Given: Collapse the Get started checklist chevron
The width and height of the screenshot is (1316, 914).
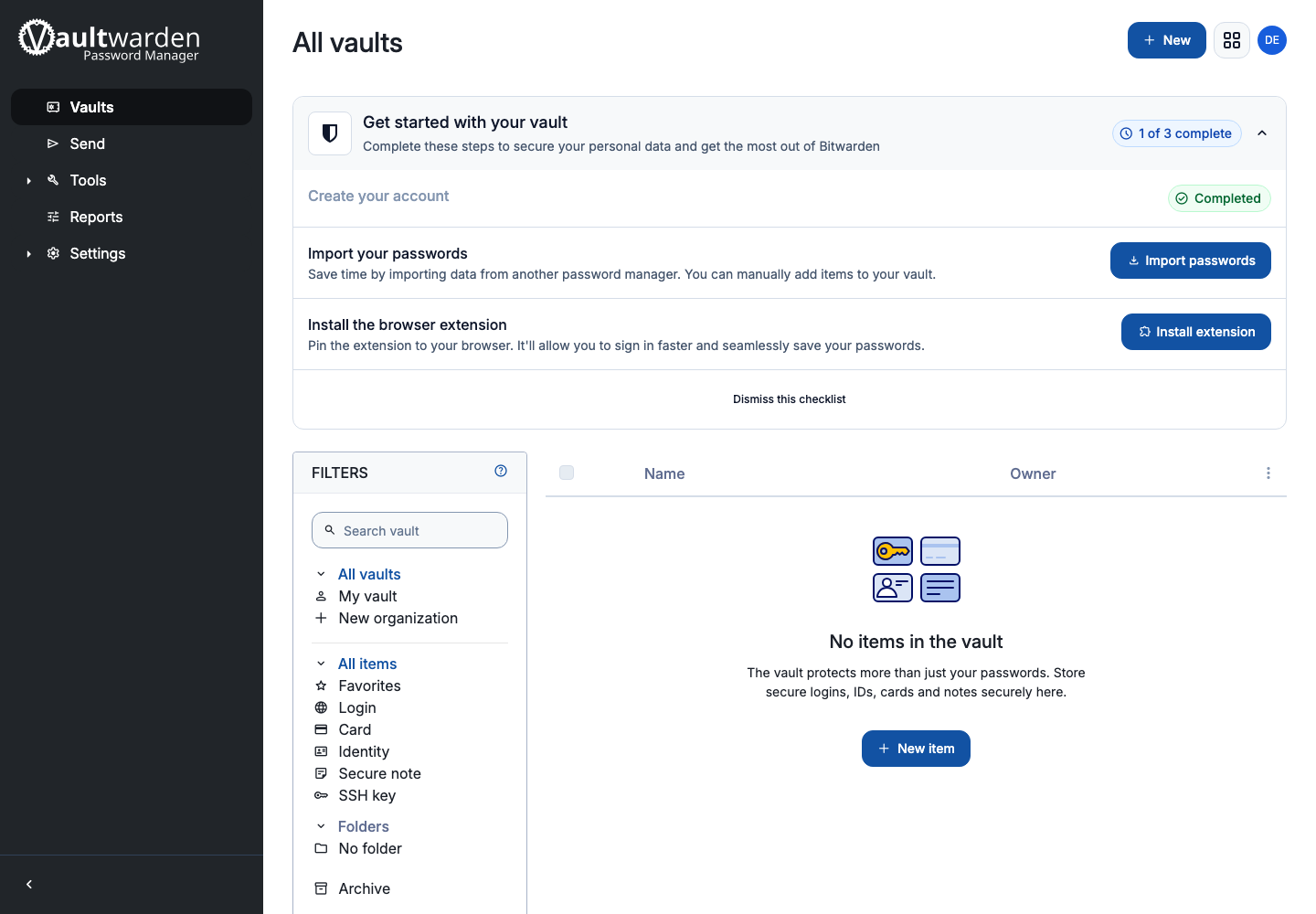Looking at the screenshot, I should tap(1262, 133).
